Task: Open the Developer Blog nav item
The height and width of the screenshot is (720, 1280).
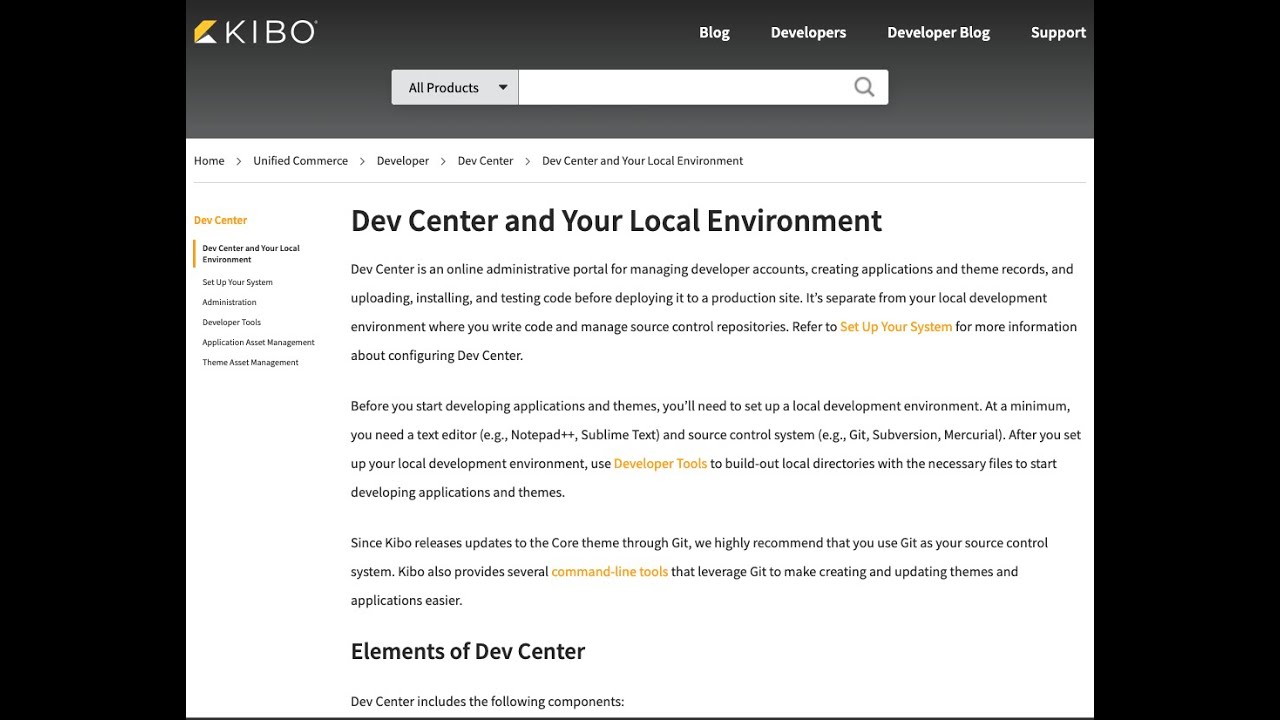Action: 938,32
